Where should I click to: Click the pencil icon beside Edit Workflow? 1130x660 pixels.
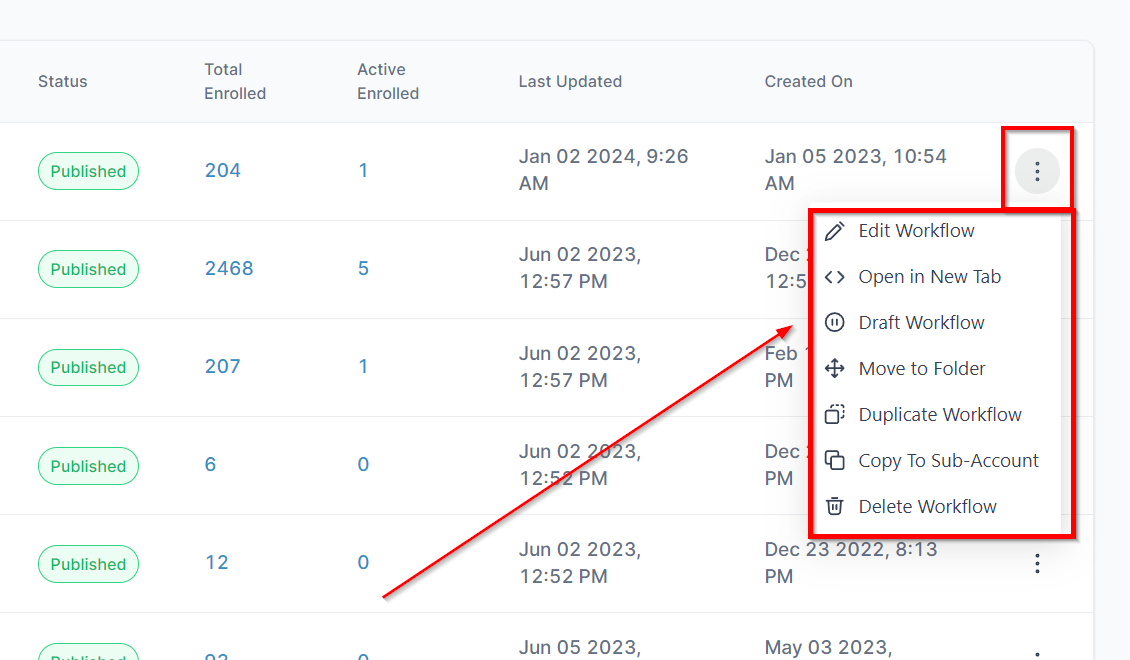pos(835,231)
